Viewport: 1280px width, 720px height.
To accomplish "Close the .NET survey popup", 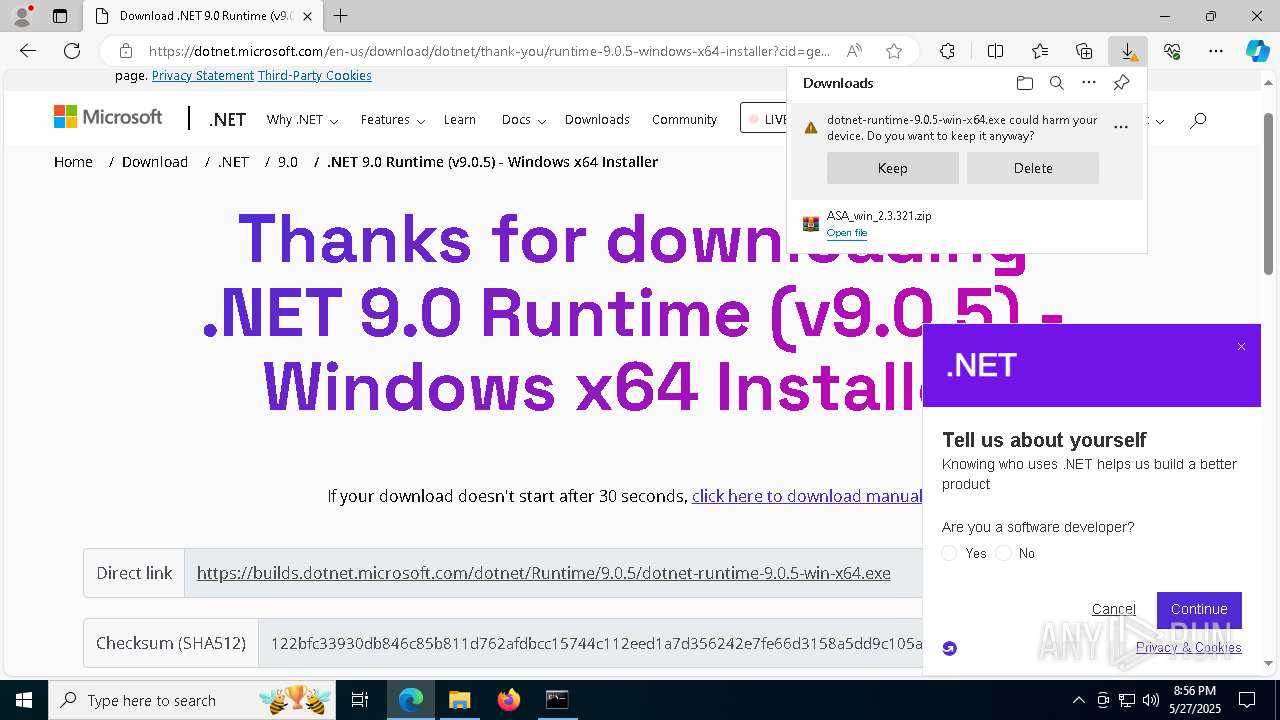I will tap(1241, 347).
